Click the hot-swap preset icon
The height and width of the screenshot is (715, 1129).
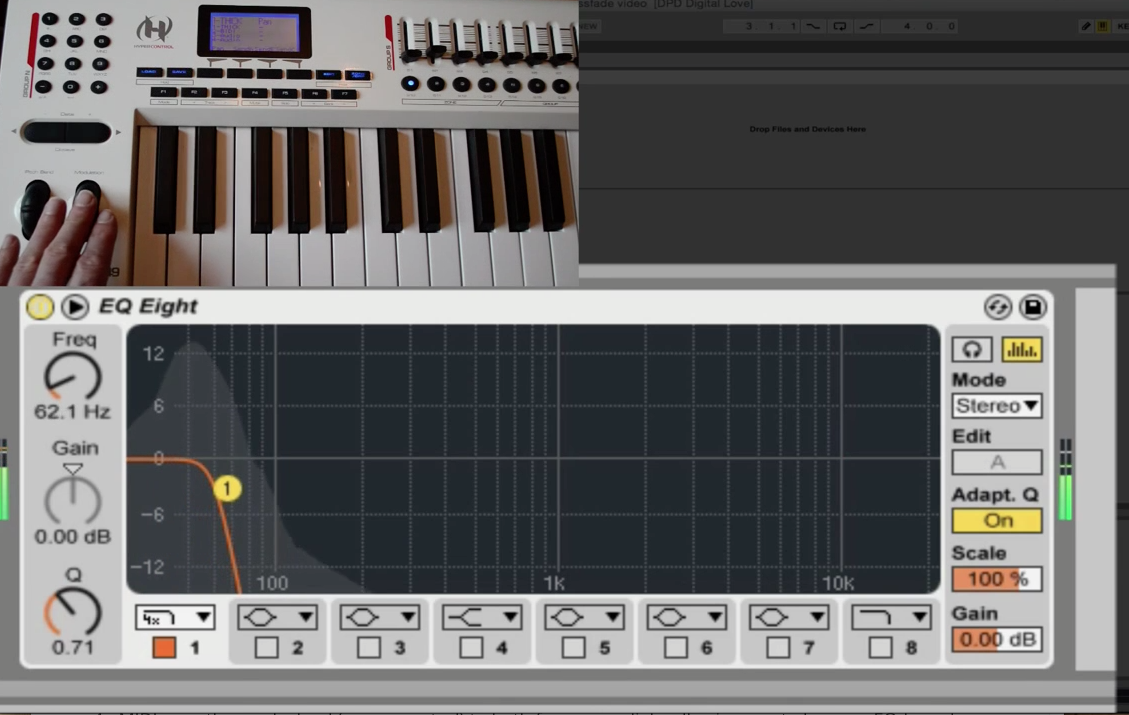[x=997, y=307]
